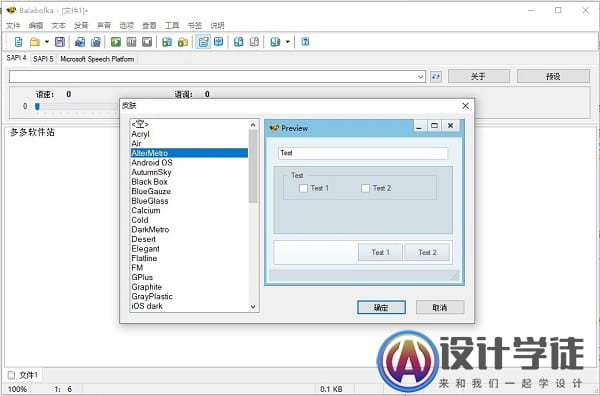
Task: Click the 语速 slider handle
Action: [x=37, y=106]
